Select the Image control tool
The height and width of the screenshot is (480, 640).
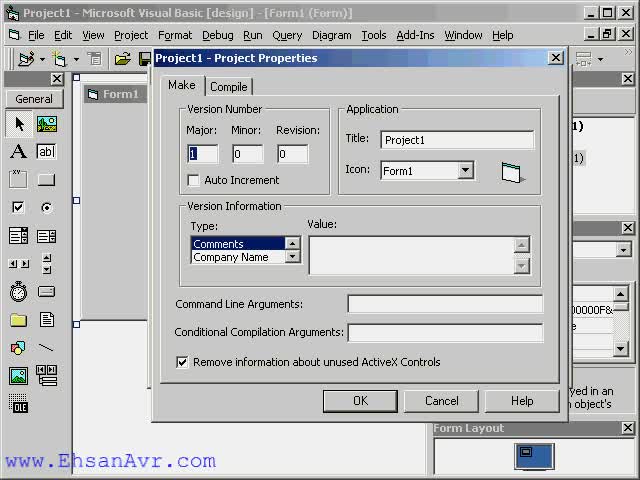click(19, 376)
